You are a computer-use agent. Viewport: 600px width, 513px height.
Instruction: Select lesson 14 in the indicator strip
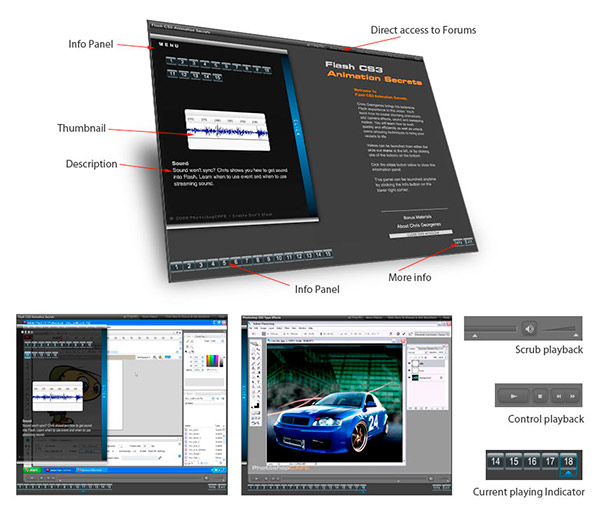495,462
